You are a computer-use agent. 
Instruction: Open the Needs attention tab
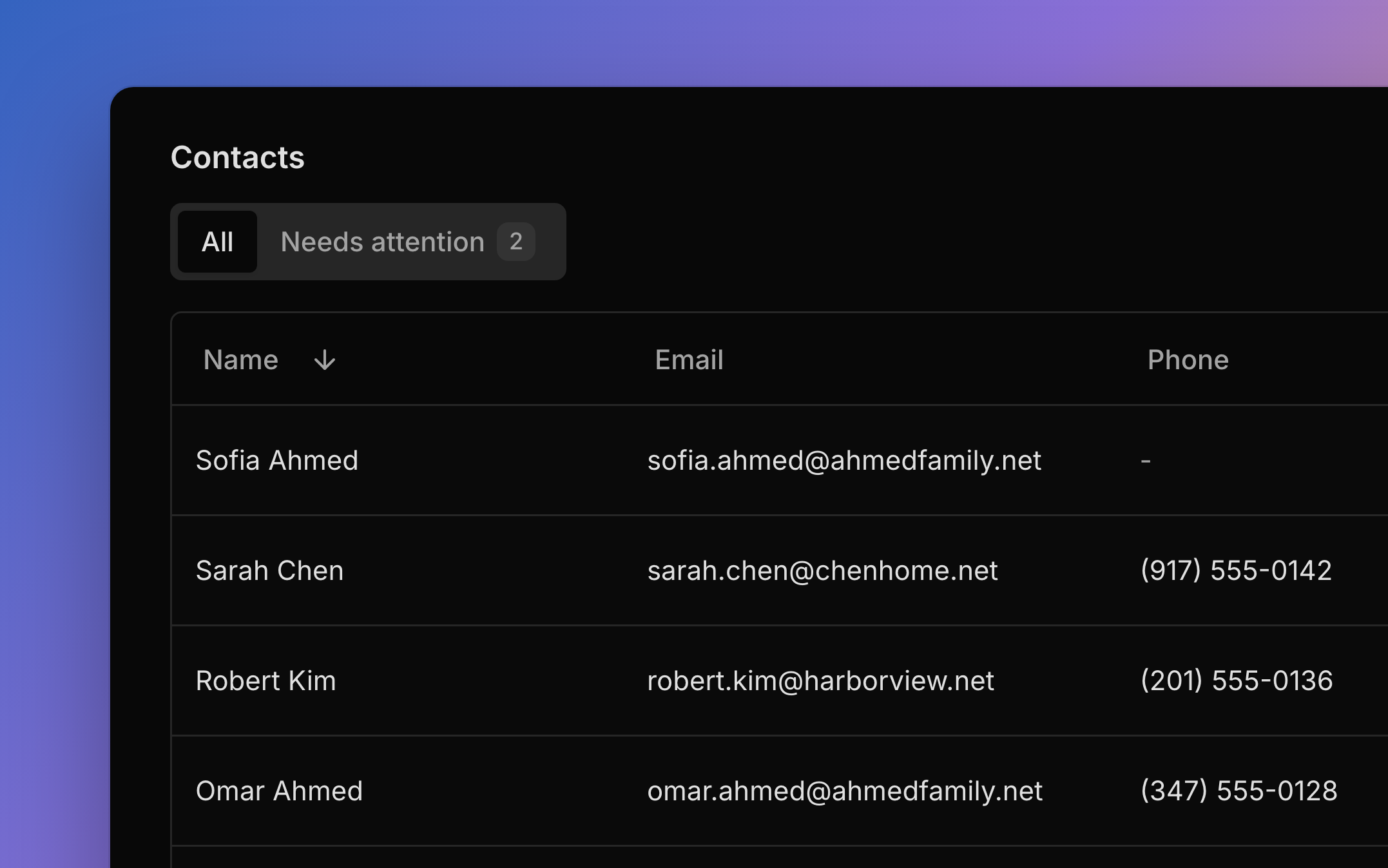pyautogui.click(x=408, y=242)
